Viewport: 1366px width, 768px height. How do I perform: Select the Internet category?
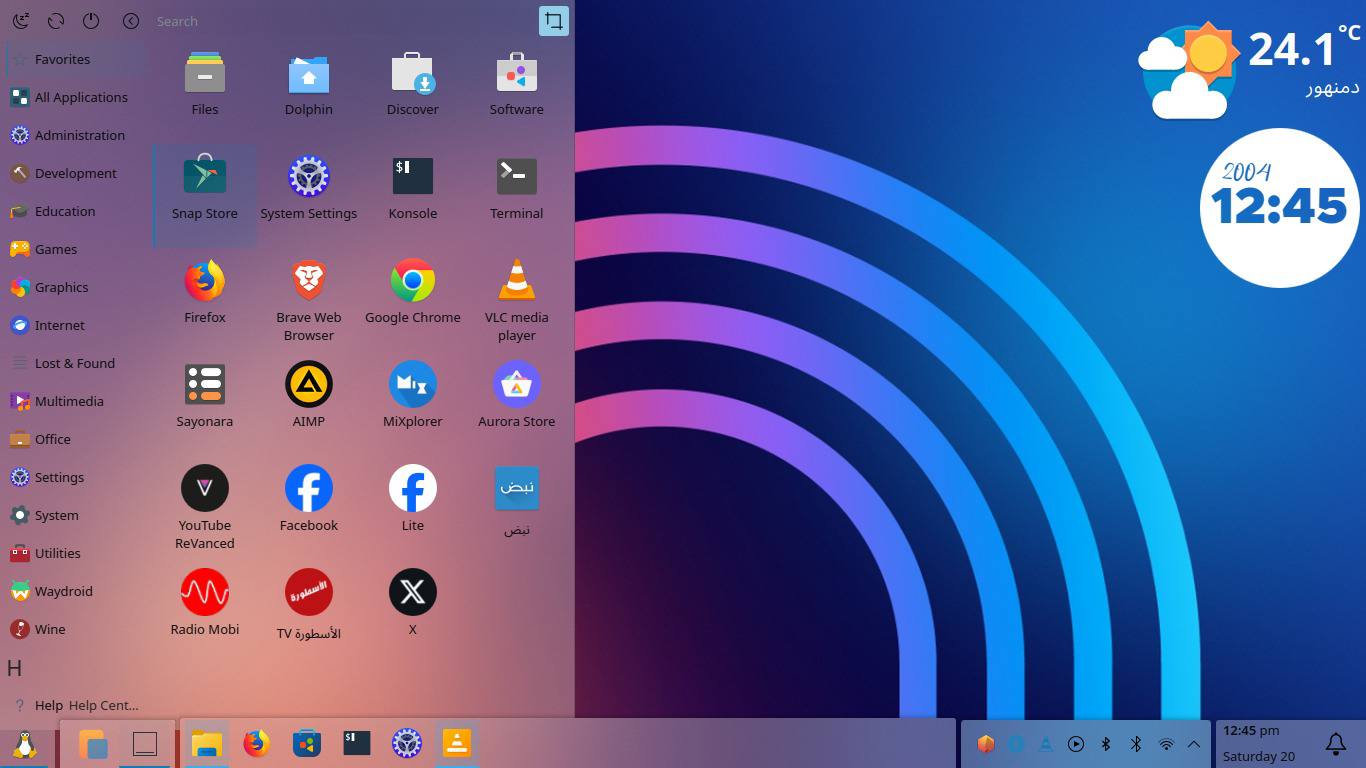click(75, 325)
